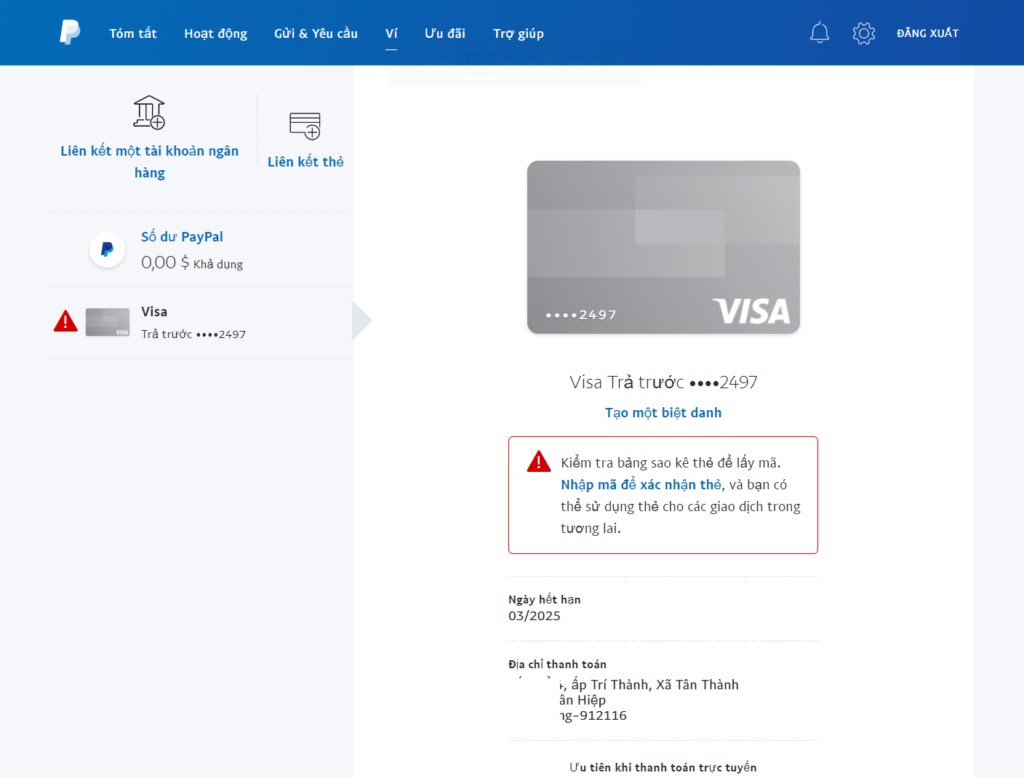Open the Ưu đãi tab

click(x=444, y=34)
